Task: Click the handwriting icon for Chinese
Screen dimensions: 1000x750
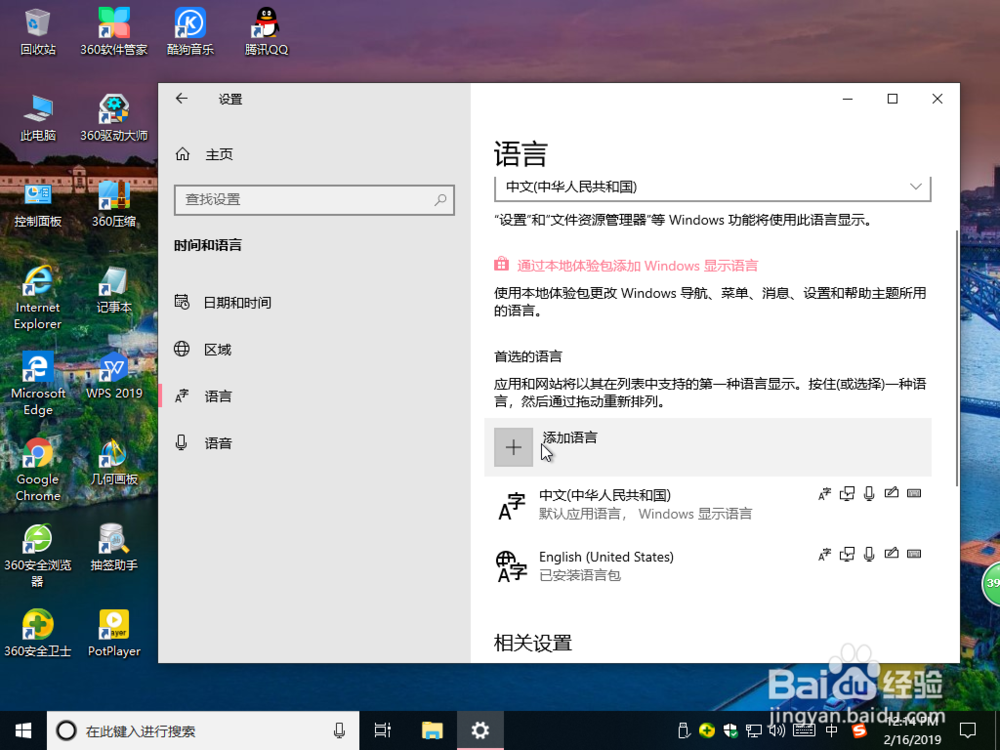Action: click(x=891, y=492)
